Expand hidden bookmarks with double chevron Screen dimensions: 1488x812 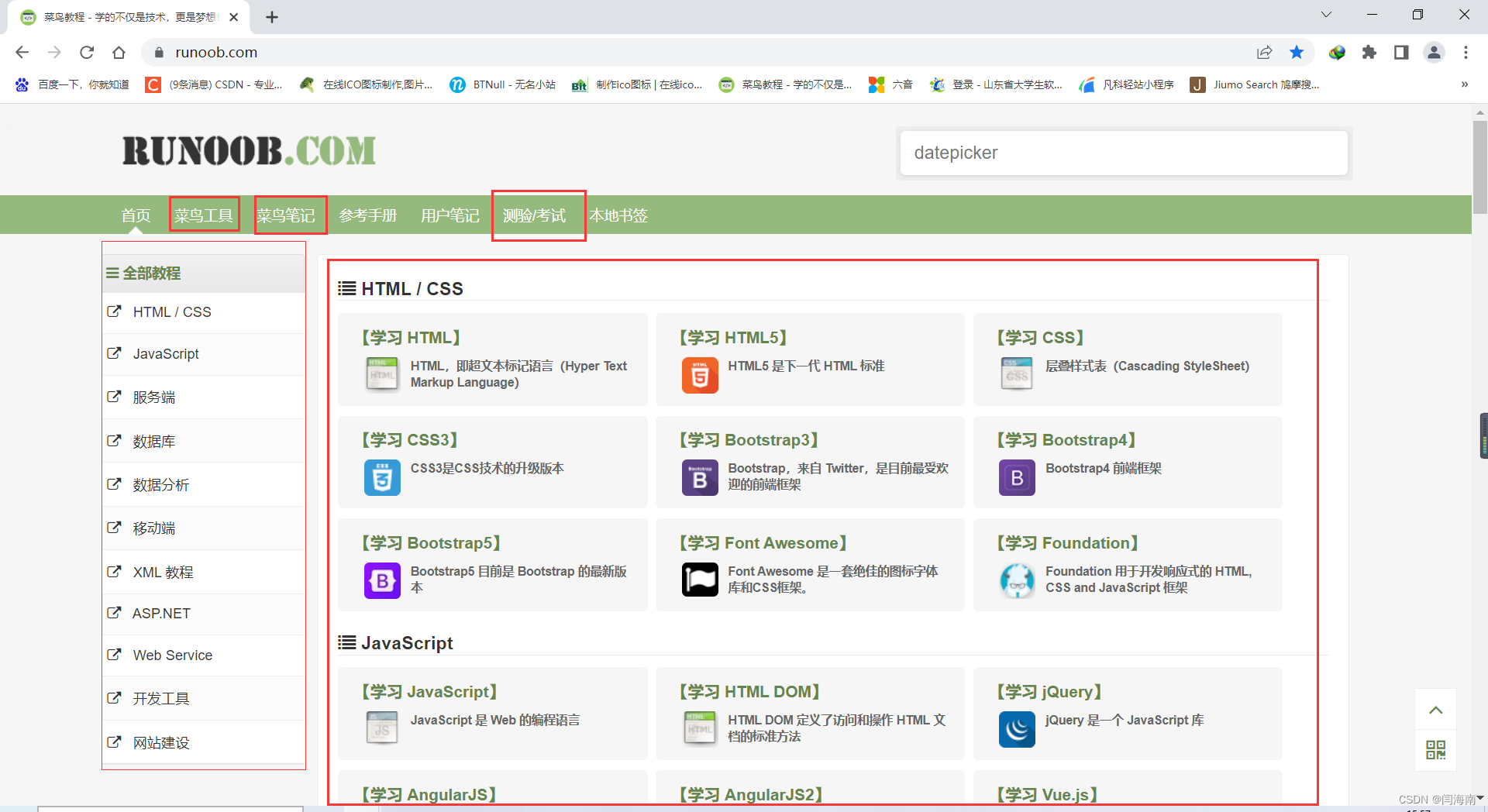1464,84
